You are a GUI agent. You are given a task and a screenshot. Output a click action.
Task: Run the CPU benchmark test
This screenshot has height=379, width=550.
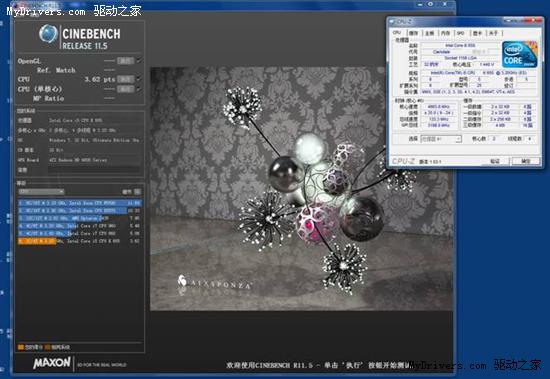(125, 79)
